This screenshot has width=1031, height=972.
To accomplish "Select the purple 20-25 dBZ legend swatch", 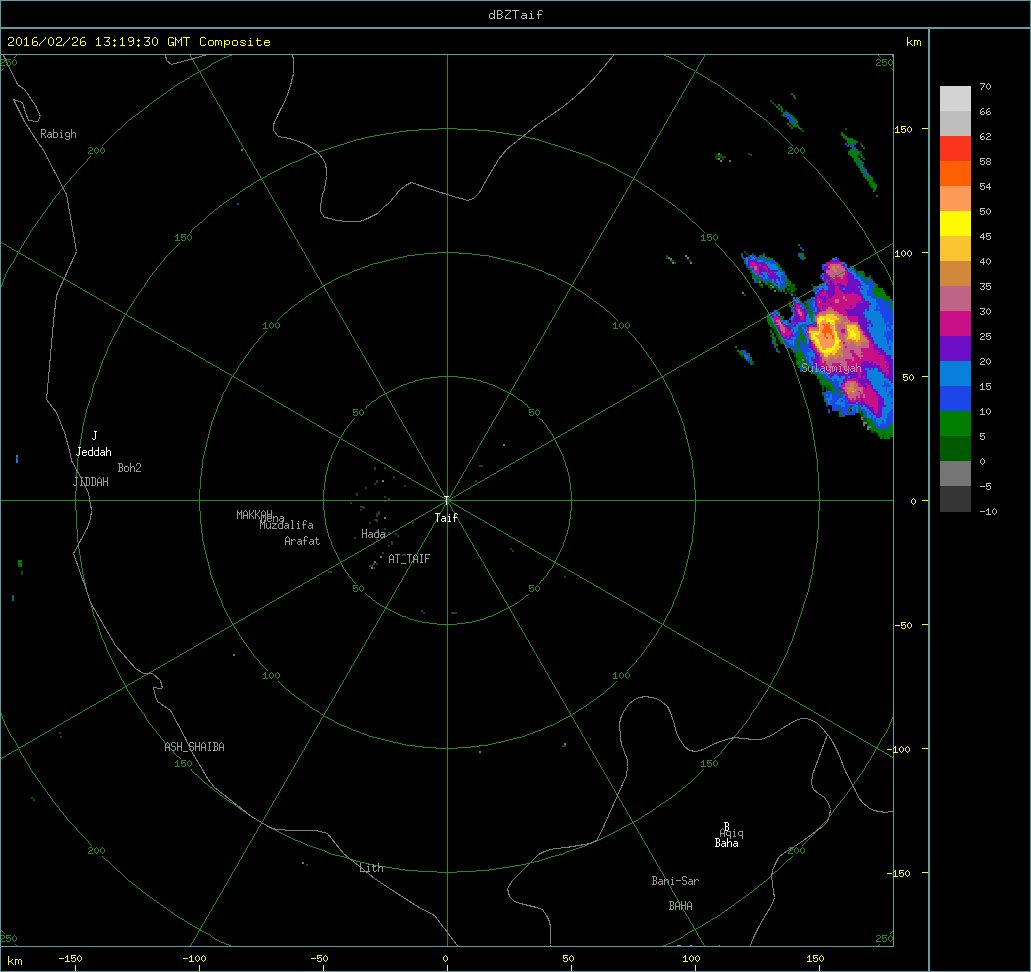I will tap(955, 349).
